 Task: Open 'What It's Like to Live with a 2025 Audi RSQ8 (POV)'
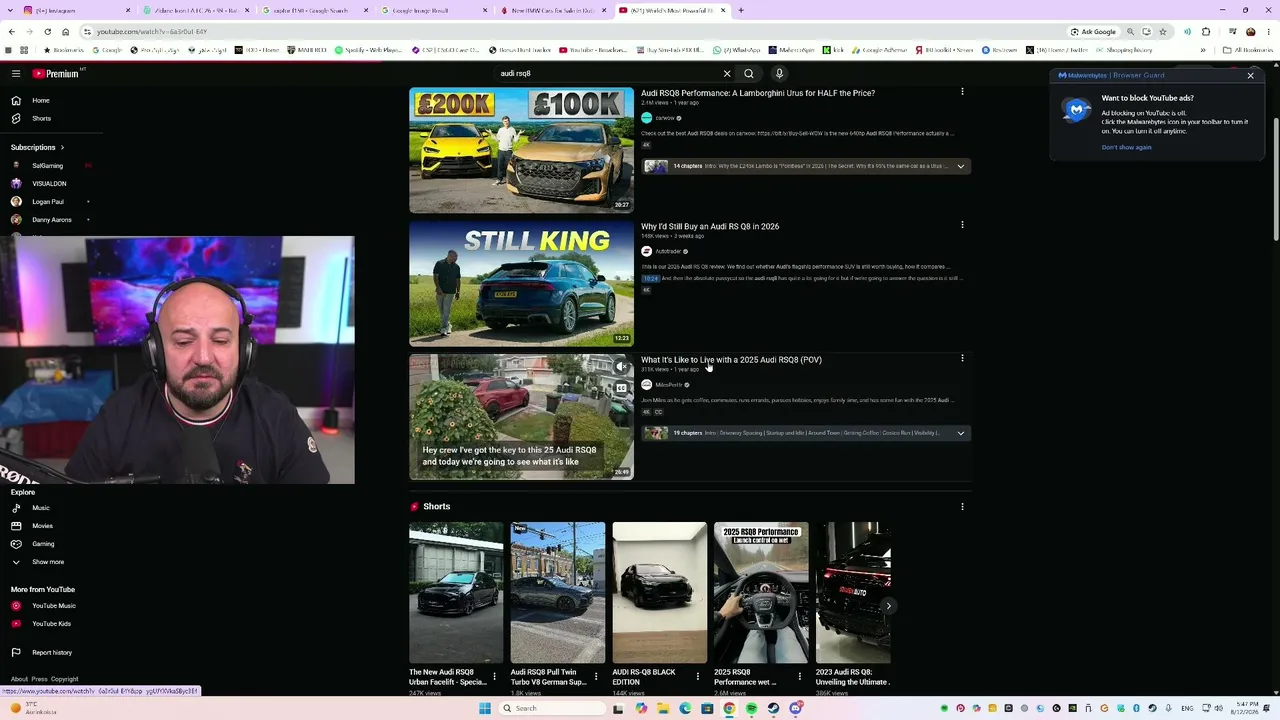point(731,360)
